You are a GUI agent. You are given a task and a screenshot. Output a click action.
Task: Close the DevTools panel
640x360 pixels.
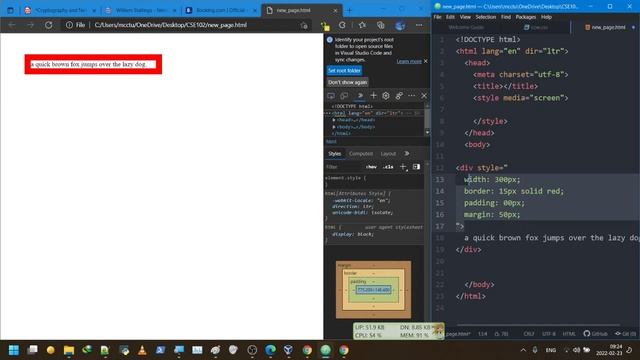click(424, 96)
